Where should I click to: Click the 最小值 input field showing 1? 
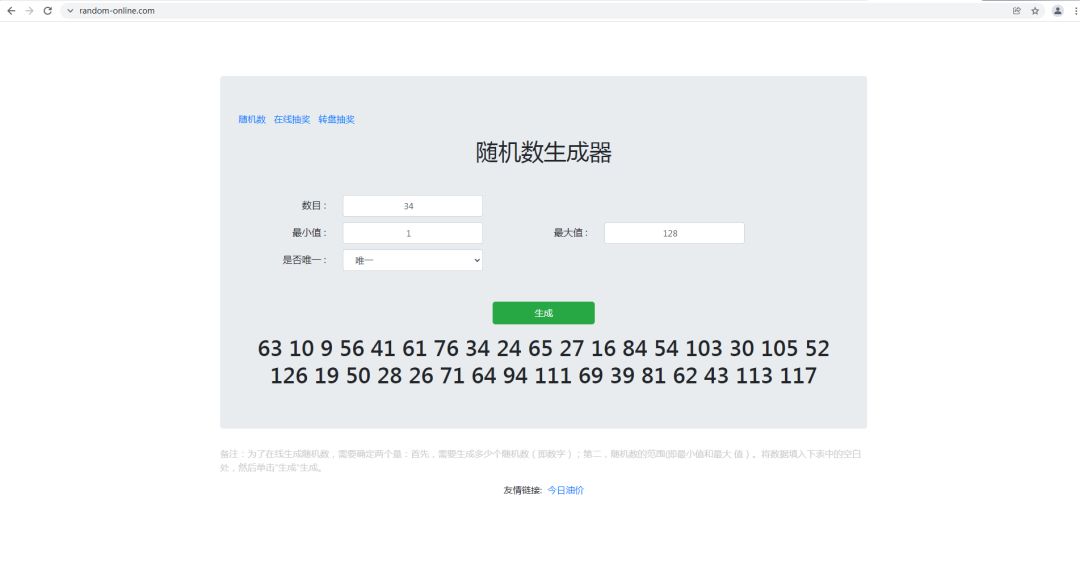click(413, 233)
